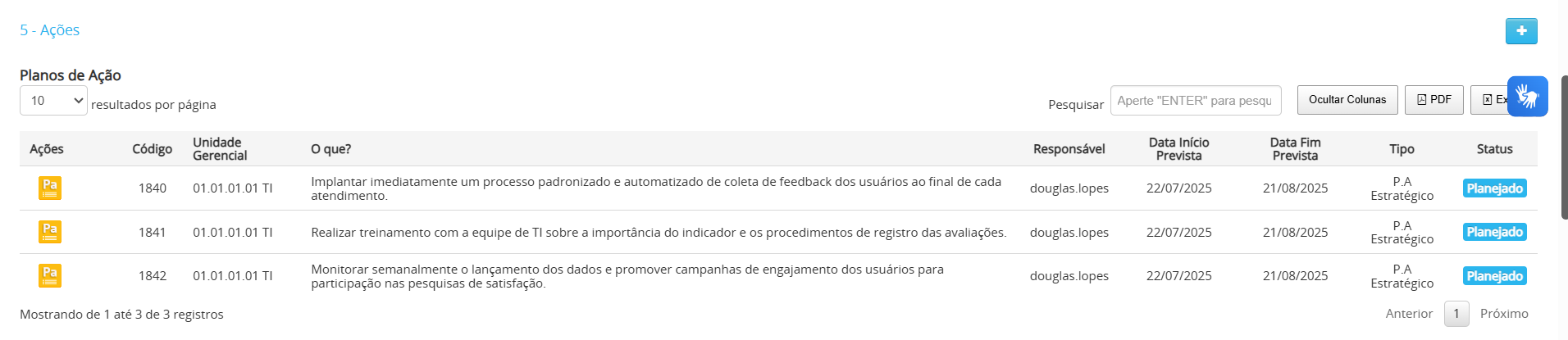Collapse the 5 - Ações section heading

pos(50,30)
